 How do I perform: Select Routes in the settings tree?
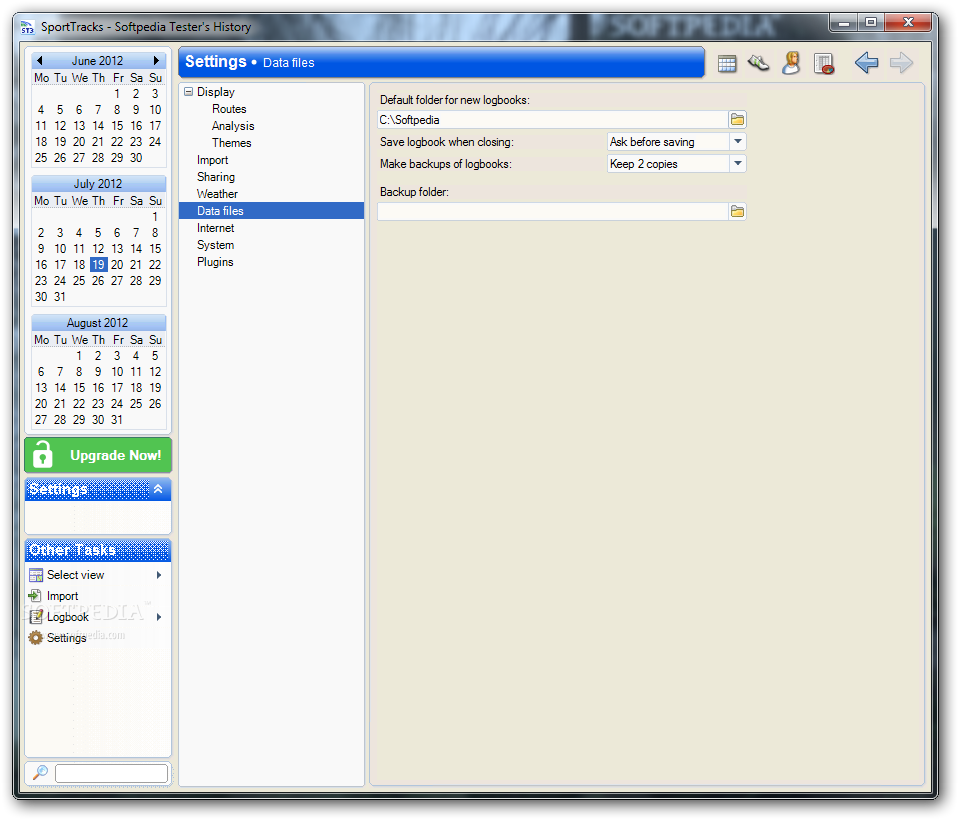pos(229,109)
